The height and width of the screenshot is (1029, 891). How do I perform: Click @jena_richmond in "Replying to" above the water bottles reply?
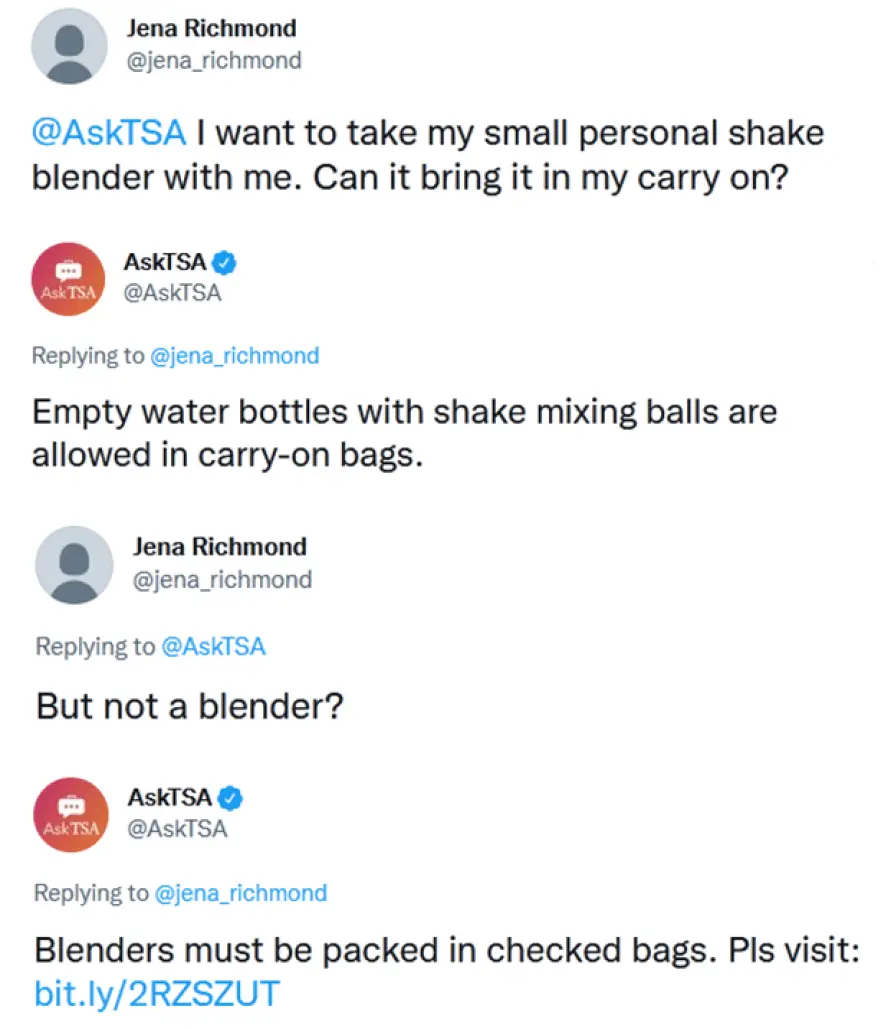(234, 356)
